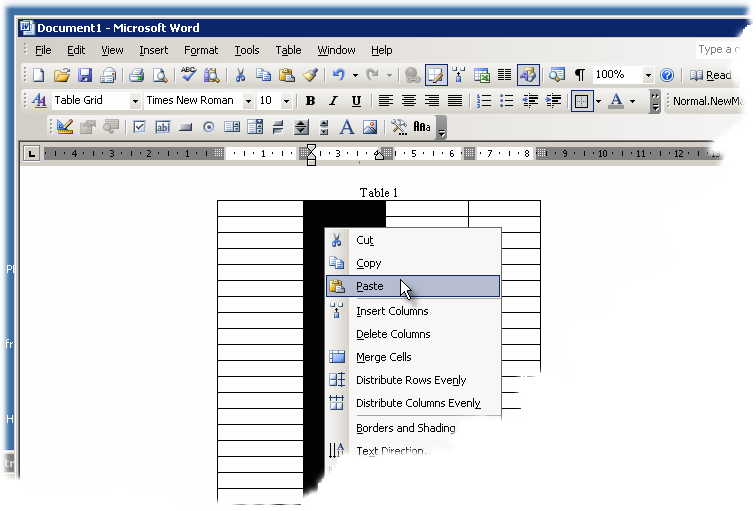Expand the Times New Roman font dropdown
The image size is (756, 511).
click(248, 101)
